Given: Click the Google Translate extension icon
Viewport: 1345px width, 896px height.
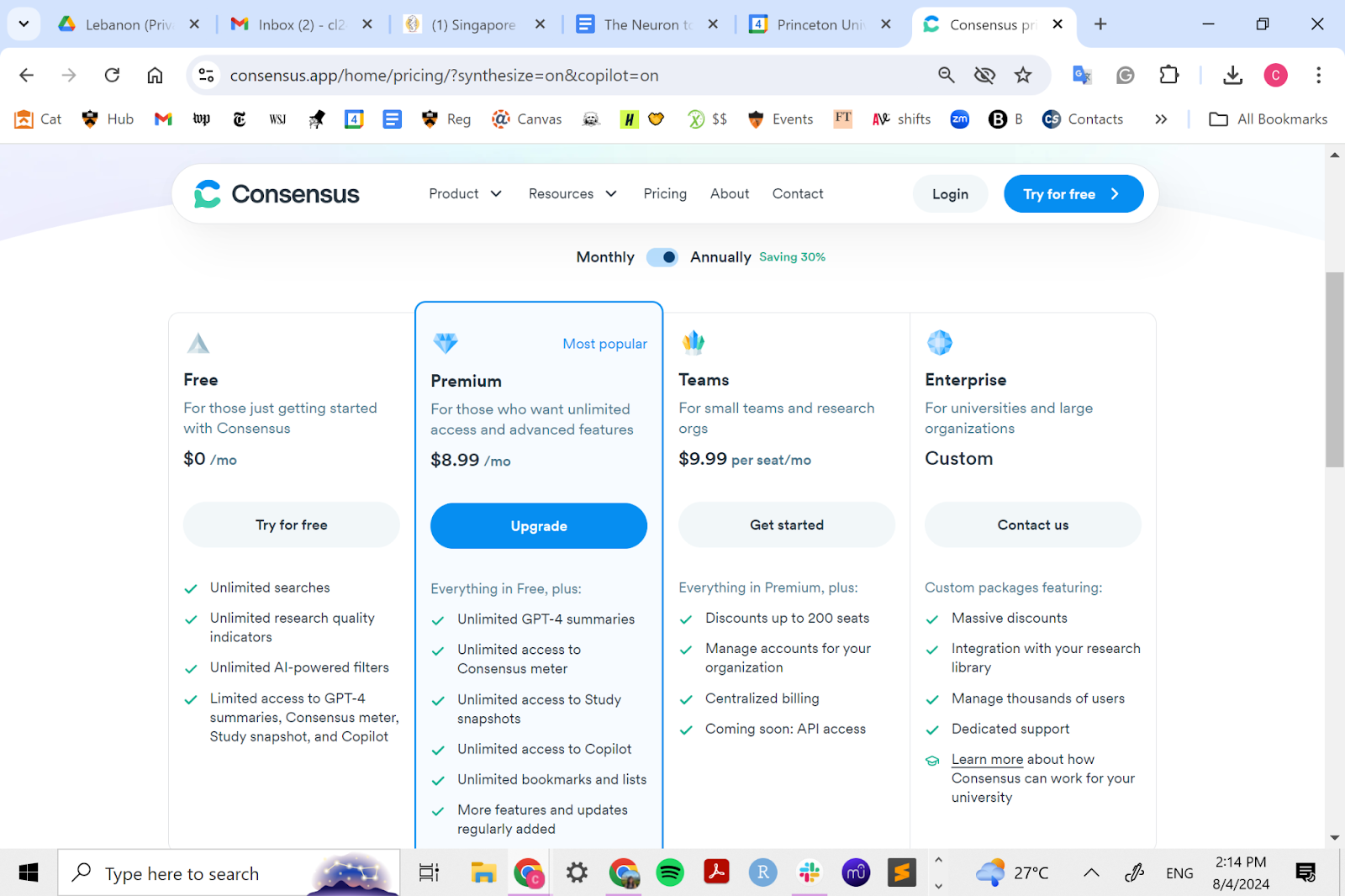Looking at the screenshot, I should [1082, 76].
